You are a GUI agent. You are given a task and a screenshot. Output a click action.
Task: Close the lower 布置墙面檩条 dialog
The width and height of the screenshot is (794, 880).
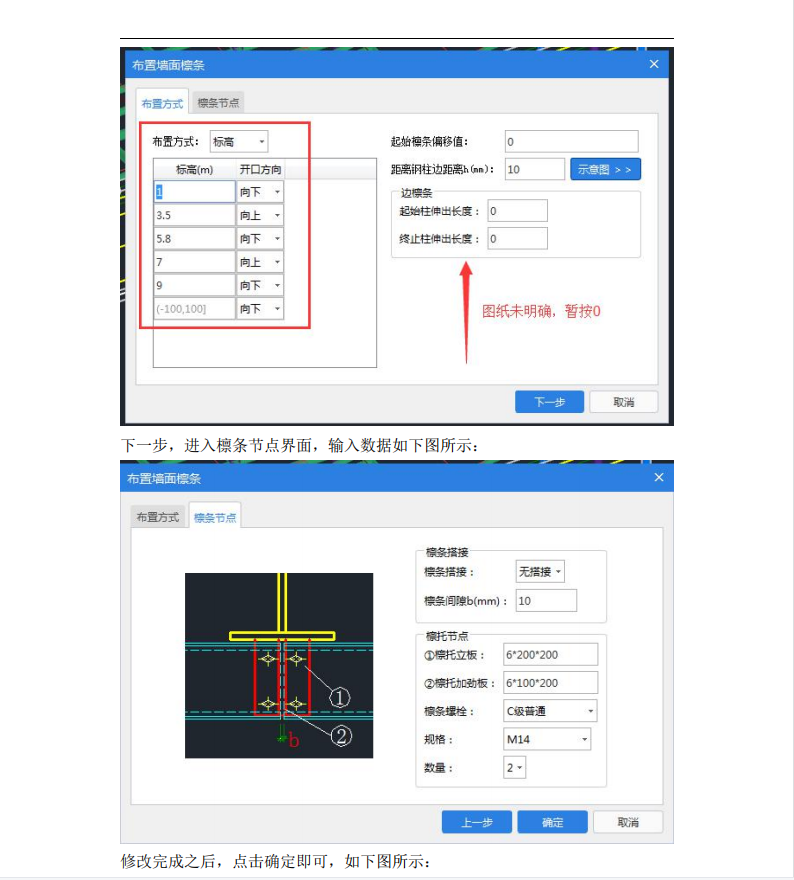click(659, 477)
